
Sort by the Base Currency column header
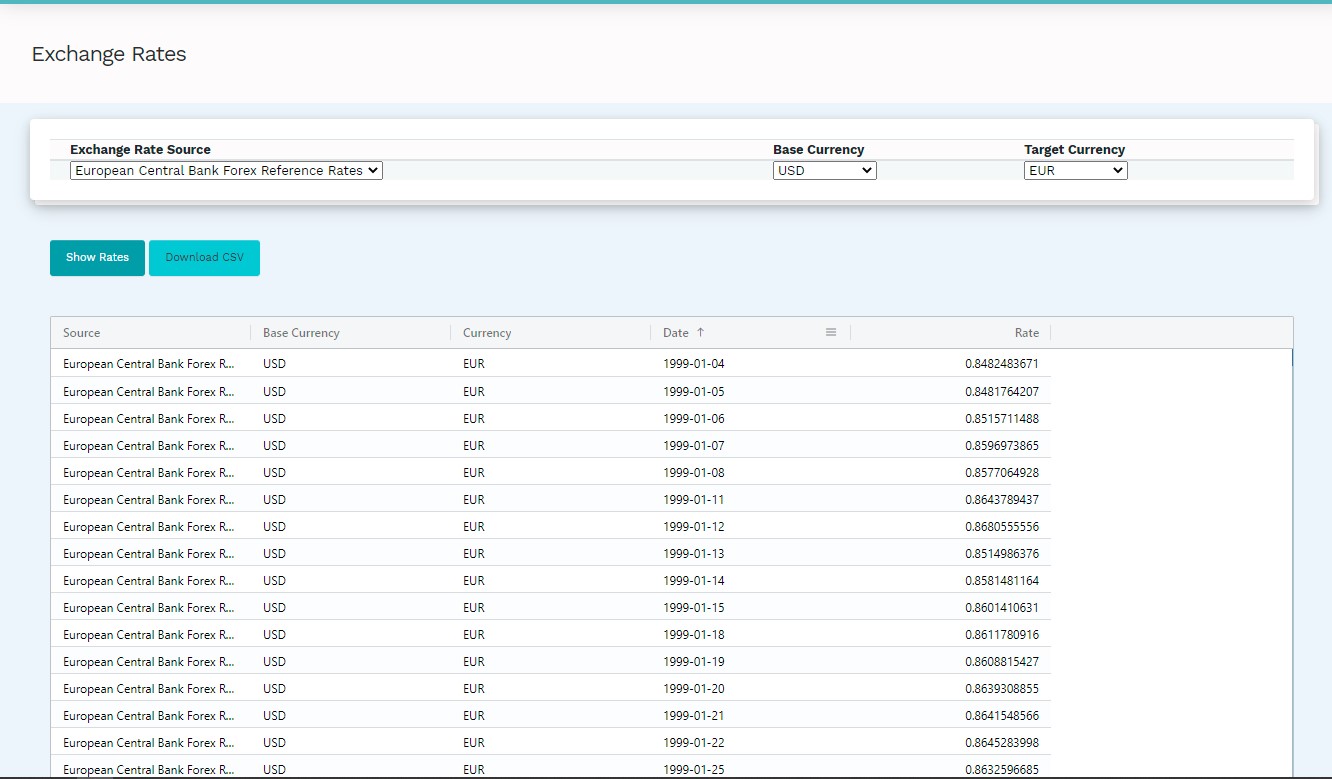[x=301, y=333]
